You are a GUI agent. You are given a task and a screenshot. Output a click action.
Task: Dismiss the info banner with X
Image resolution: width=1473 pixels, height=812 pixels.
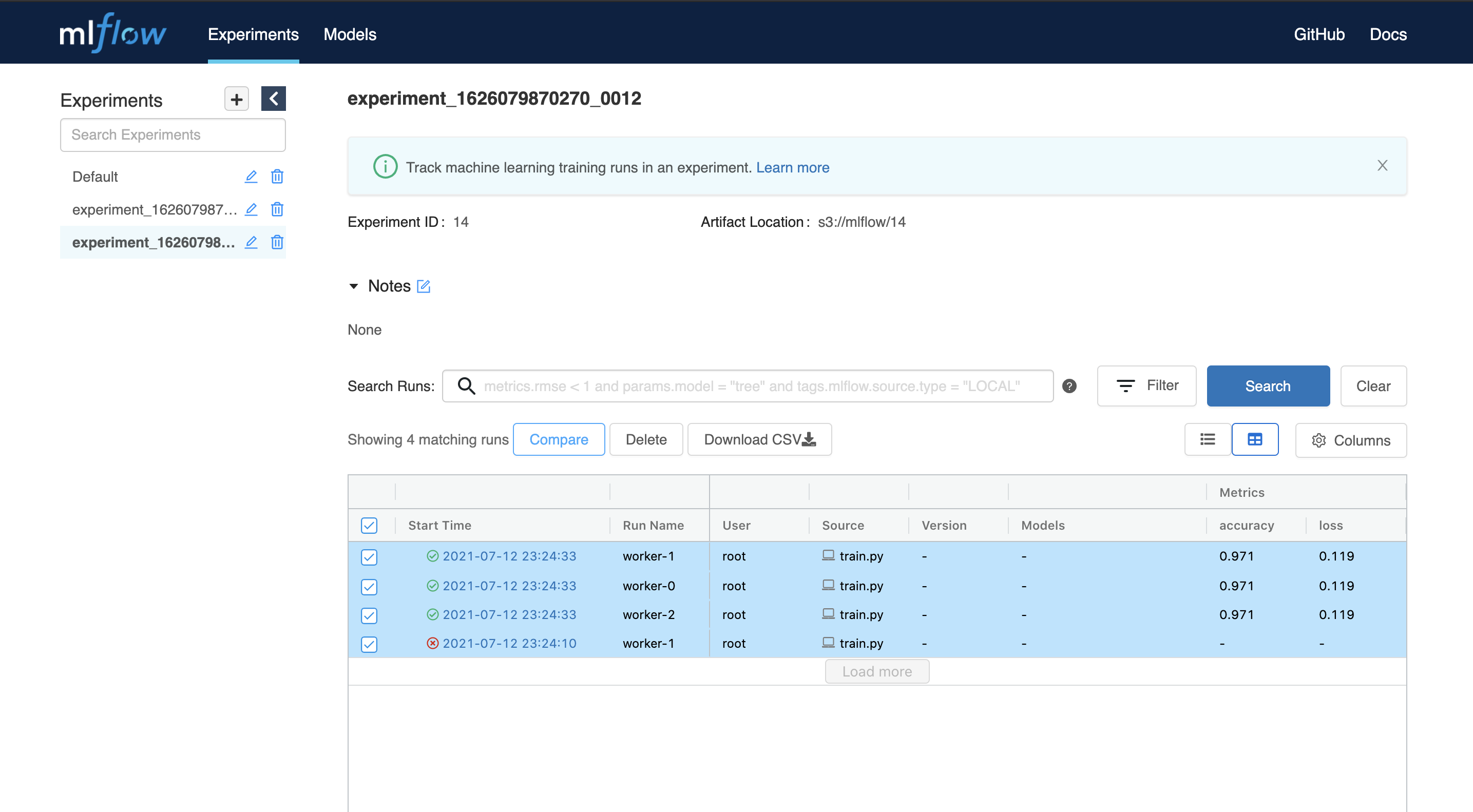click(1382, 166)
